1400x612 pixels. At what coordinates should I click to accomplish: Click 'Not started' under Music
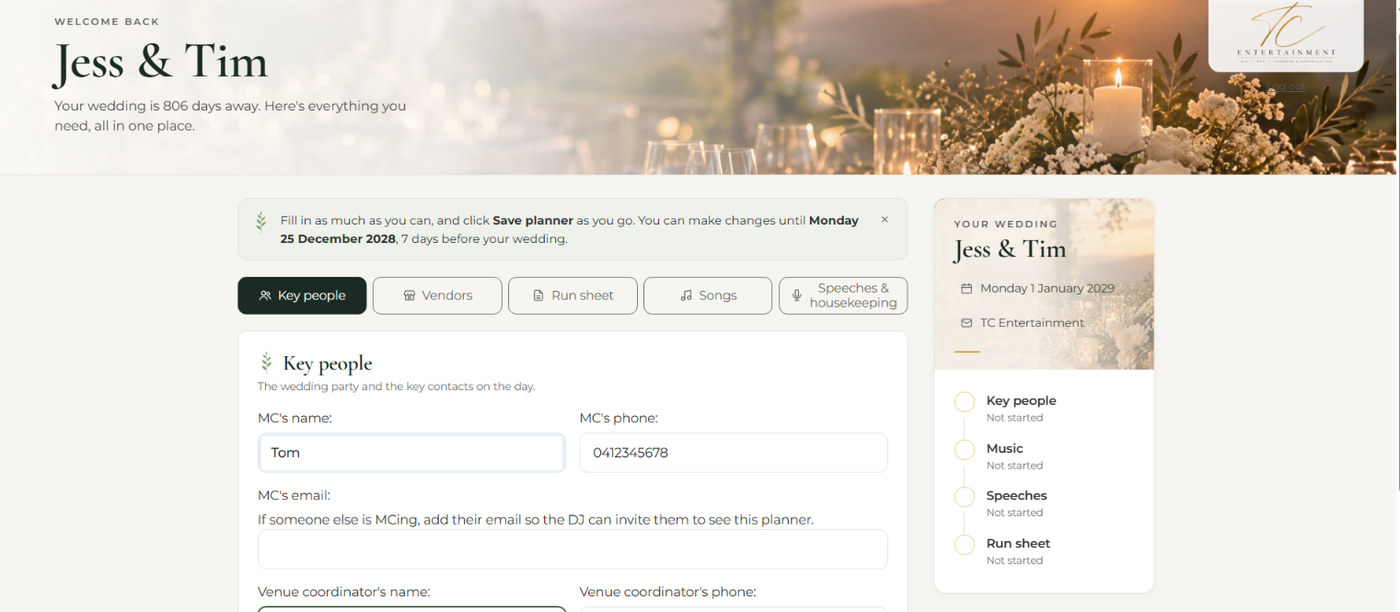pos(1015,466)
